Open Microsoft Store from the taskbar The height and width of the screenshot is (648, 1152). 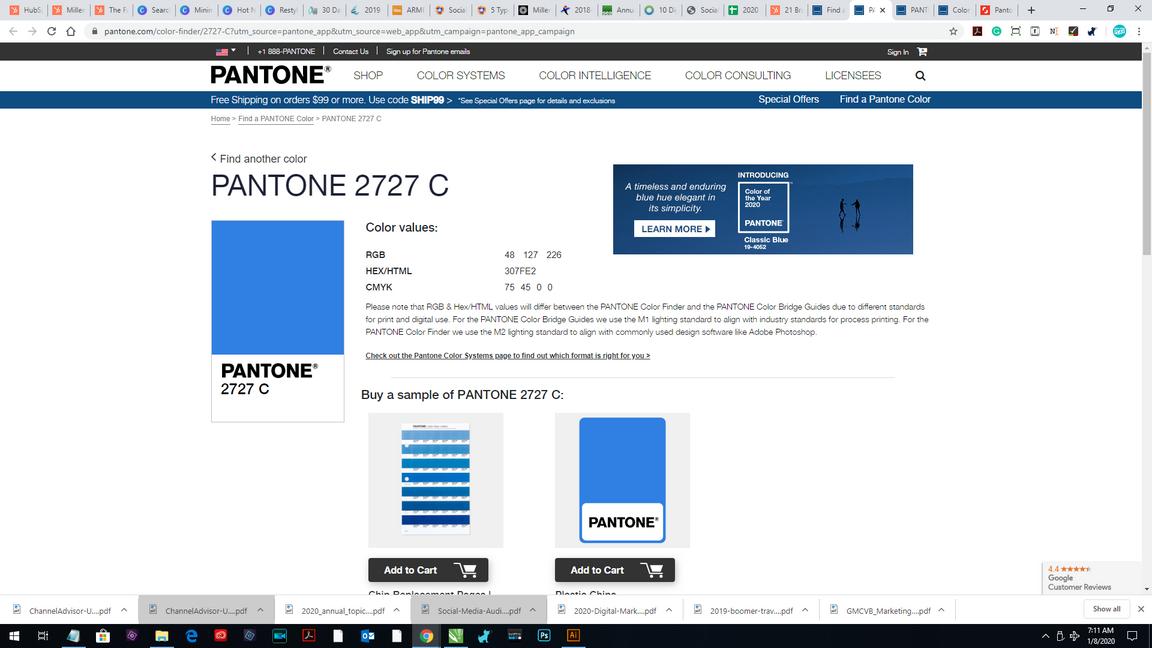(x=103, y=636)
